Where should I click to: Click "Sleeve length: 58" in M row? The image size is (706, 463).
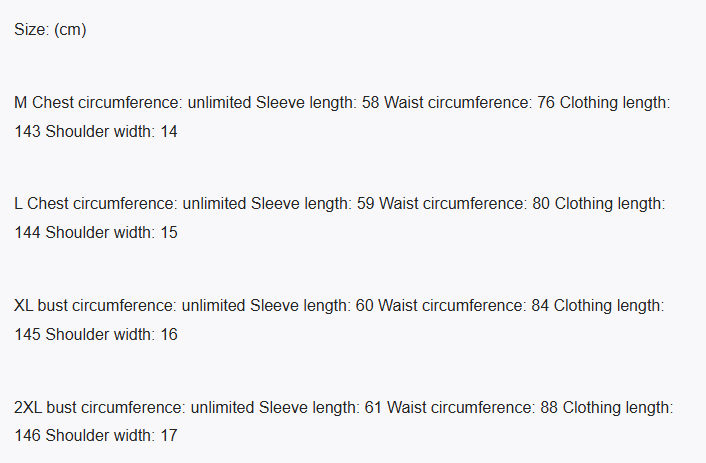click(318, 102)
